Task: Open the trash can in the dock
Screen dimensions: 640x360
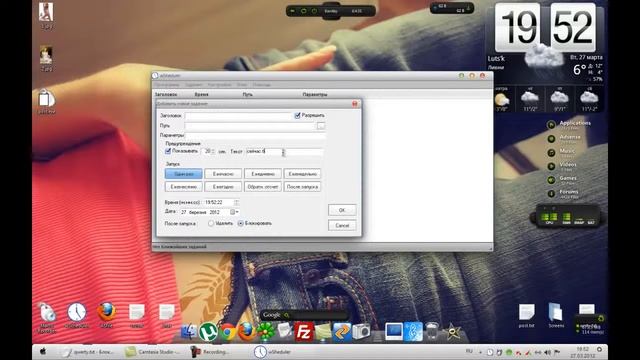Action: click(x=432, y=331)
